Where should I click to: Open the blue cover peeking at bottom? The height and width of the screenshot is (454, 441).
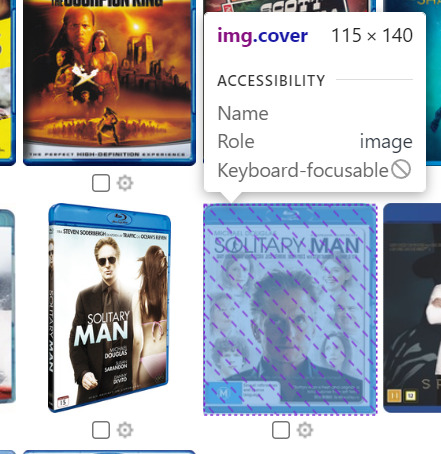point(109,452)
